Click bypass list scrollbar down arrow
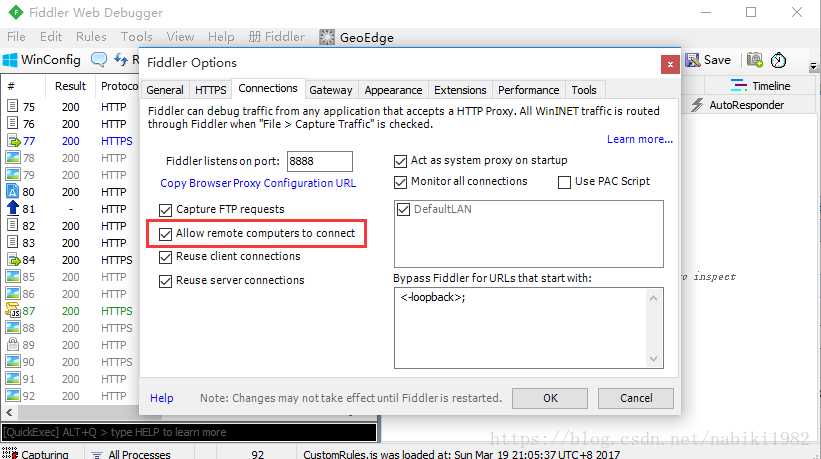The height and width of the screenshot is (459, 821). click(x=653, y=359)
